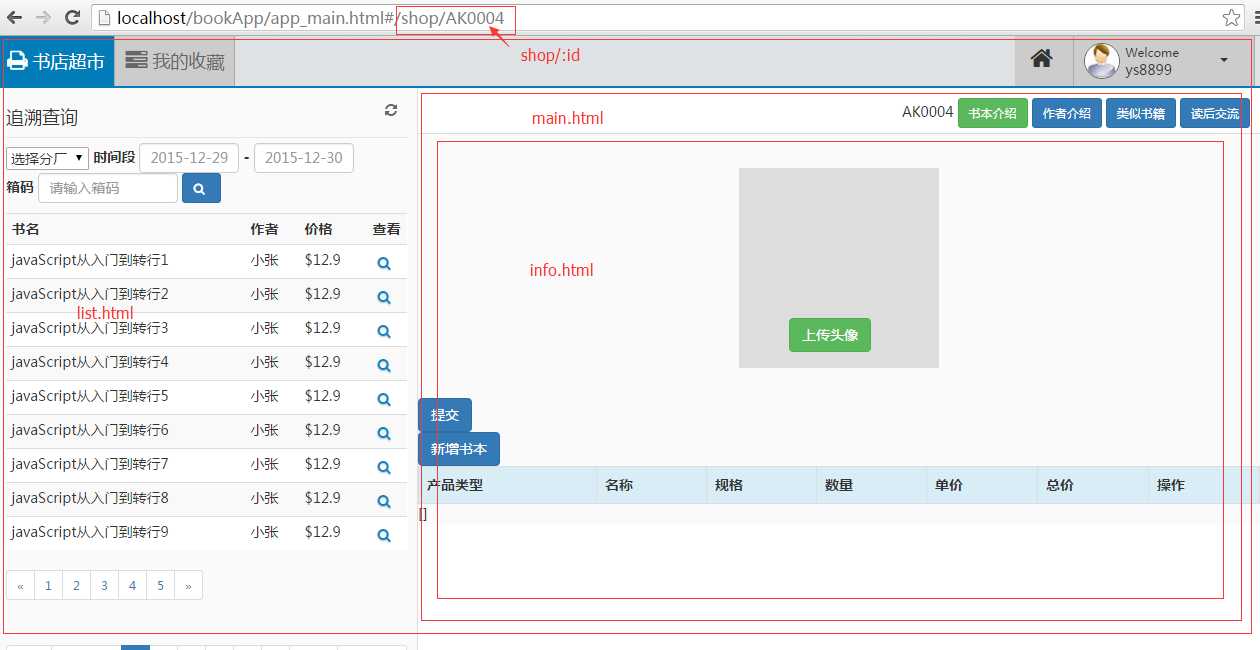Click the 提交 button
The height and width of the screenshot is (650, 1260).
(445, 415)
